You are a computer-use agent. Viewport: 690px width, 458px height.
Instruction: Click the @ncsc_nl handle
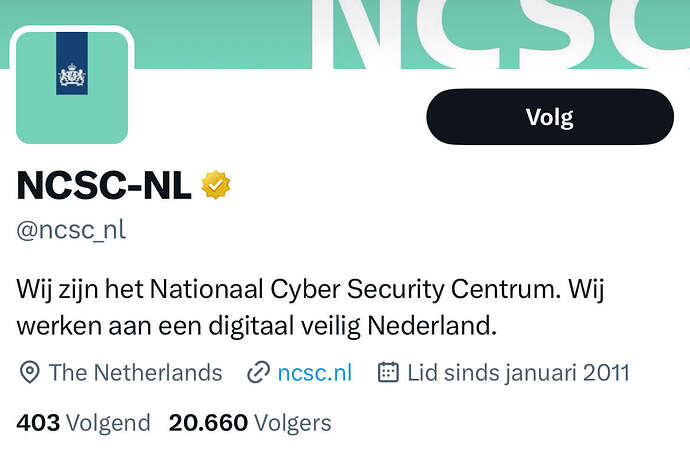coord(71,230)
